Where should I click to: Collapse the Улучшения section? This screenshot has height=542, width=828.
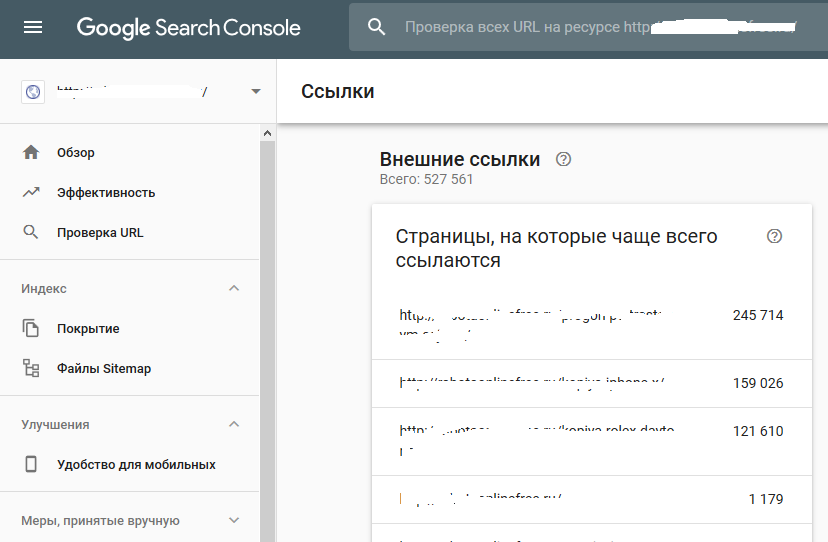pyautogui.click(x=234, y=425)
